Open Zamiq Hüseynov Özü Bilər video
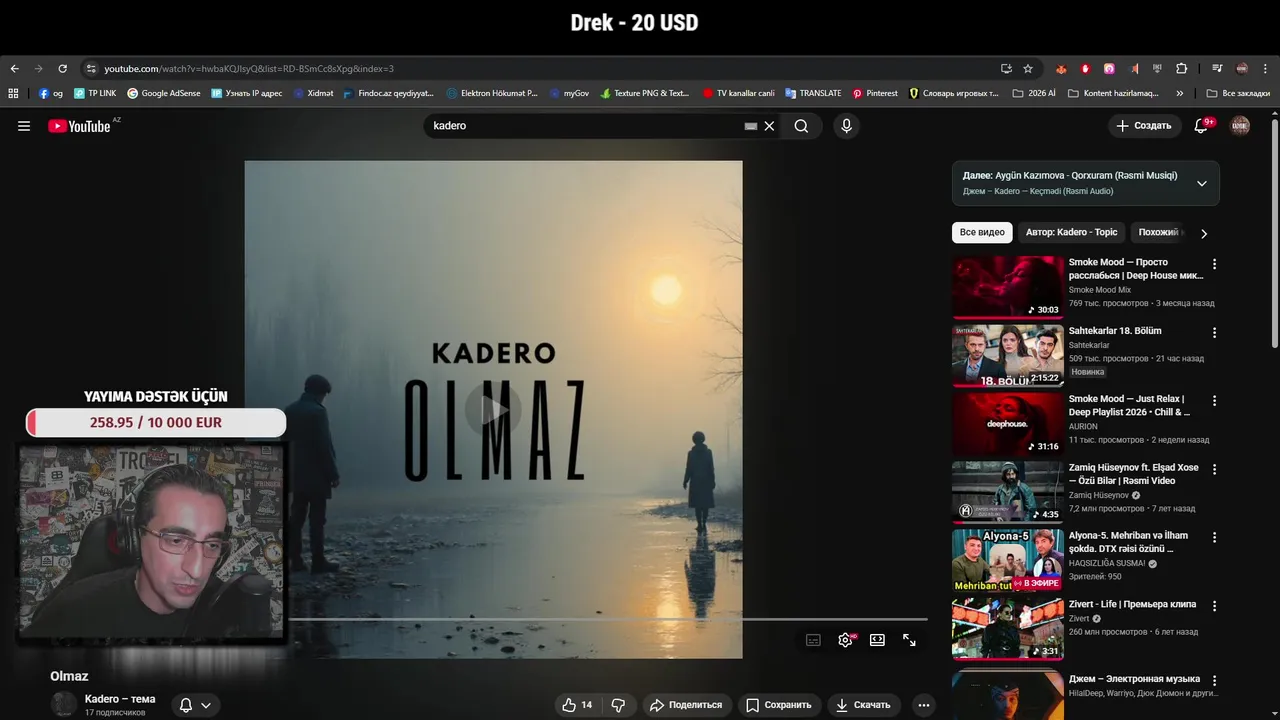The width and height of the screenshot is (1280, 720). pyautogui.click(x=1008, y=492)
